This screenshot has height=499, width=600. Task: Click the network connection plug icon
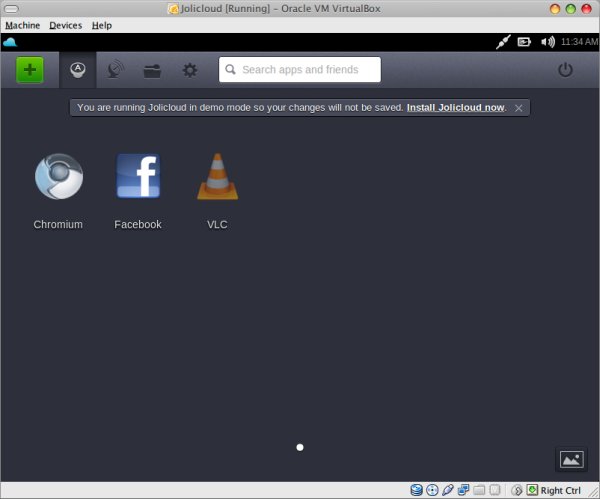point(503,42)
